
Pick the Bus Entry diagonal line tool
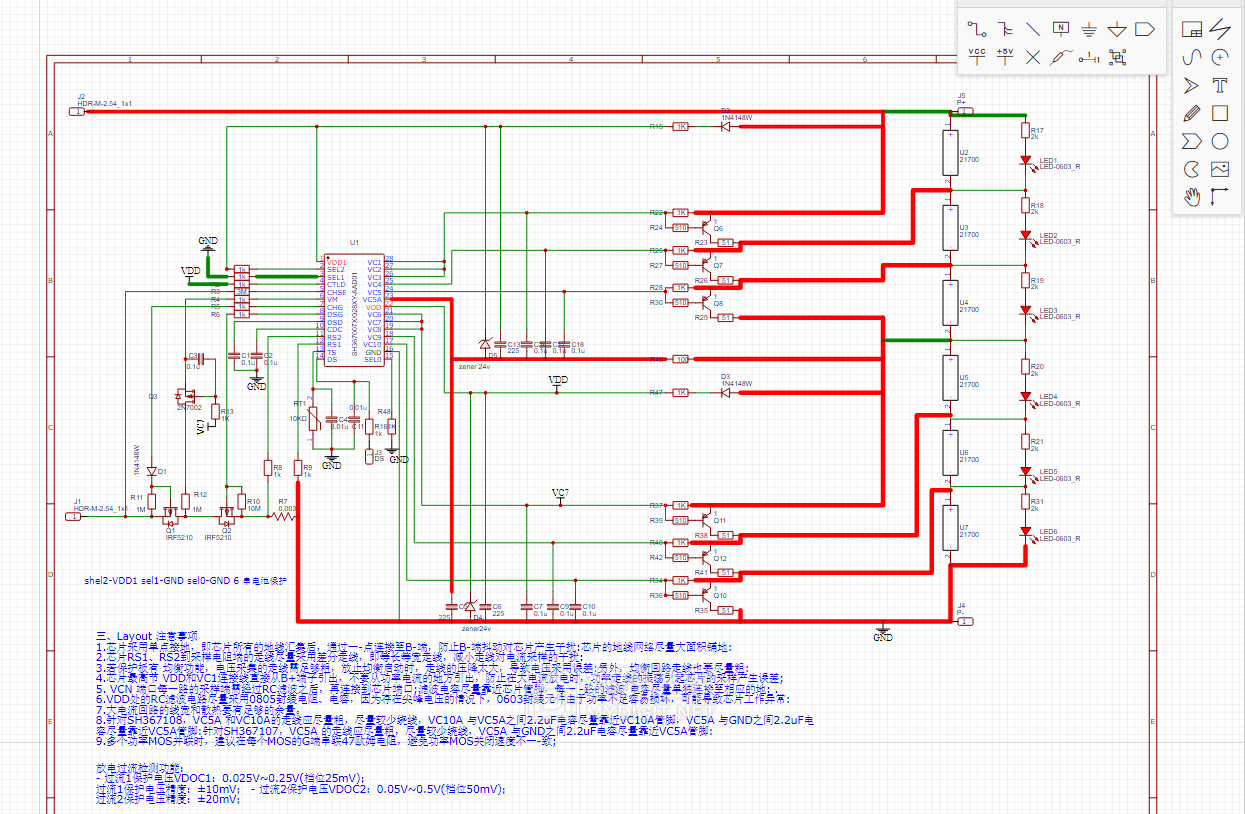pyautogui.click(x=1033, y=29)
